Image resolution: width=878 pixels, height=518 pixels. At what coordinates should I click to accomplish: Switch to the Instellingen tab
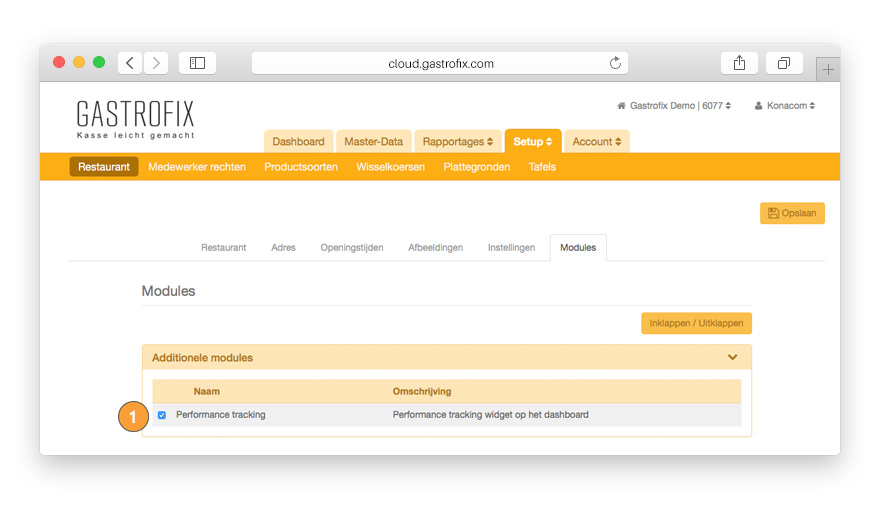pyautogui.click(x=511, y=247)
